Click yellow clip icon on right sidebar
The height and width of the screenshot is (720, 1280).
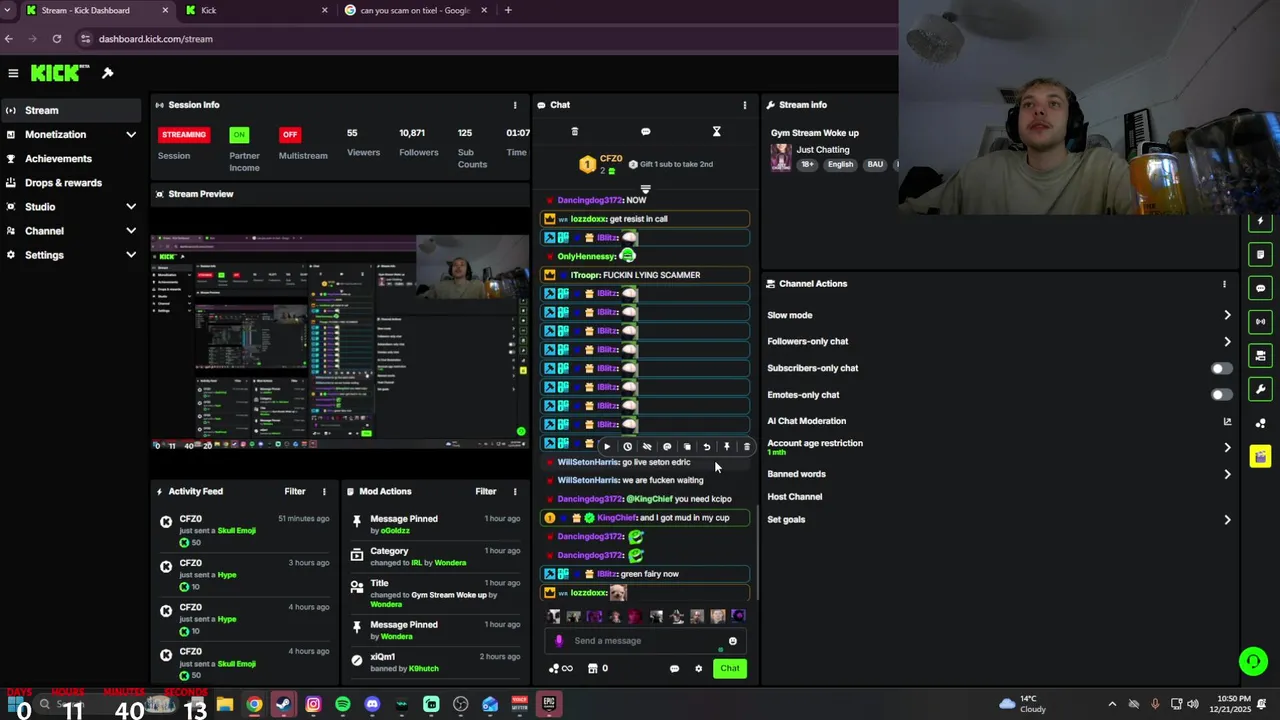click(1260, 456)
